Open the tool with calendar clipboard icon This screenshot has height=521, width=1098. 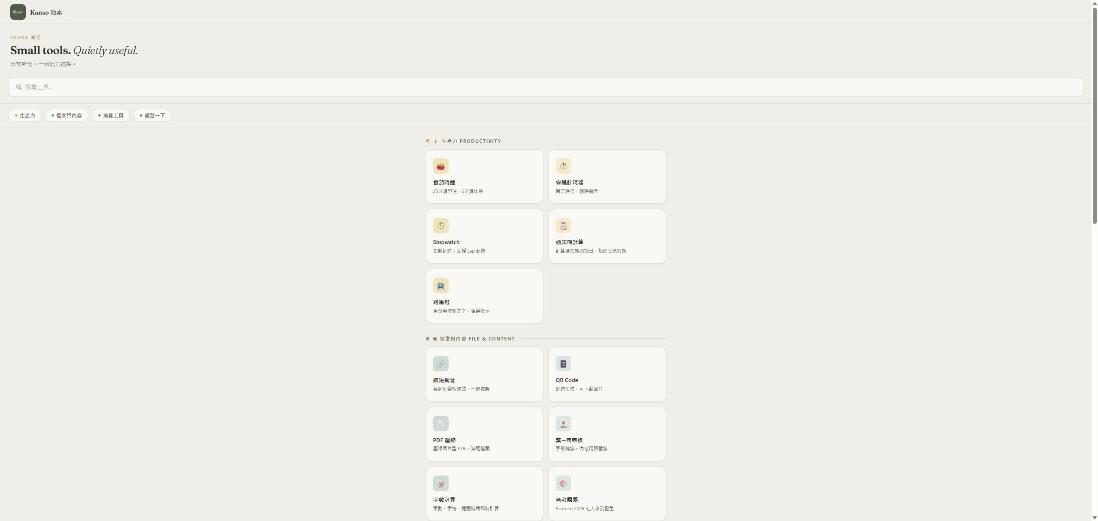(607, 236)
